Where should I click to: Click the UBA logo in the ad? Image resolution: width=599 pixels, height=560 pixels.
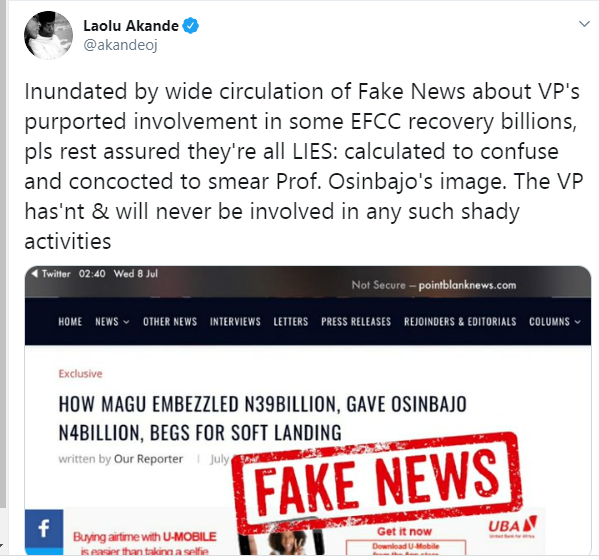(512, 526)
